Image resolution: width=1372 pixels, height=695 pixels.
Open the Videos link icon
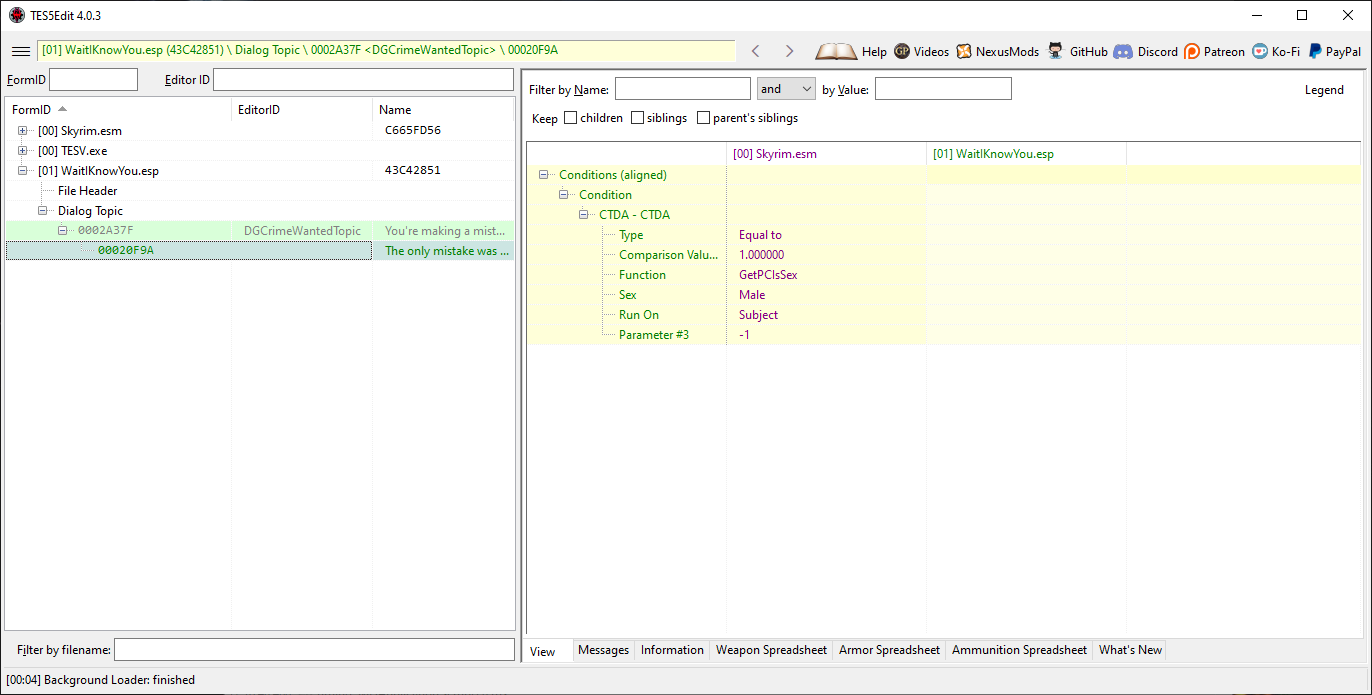click(x=902, y=51)
